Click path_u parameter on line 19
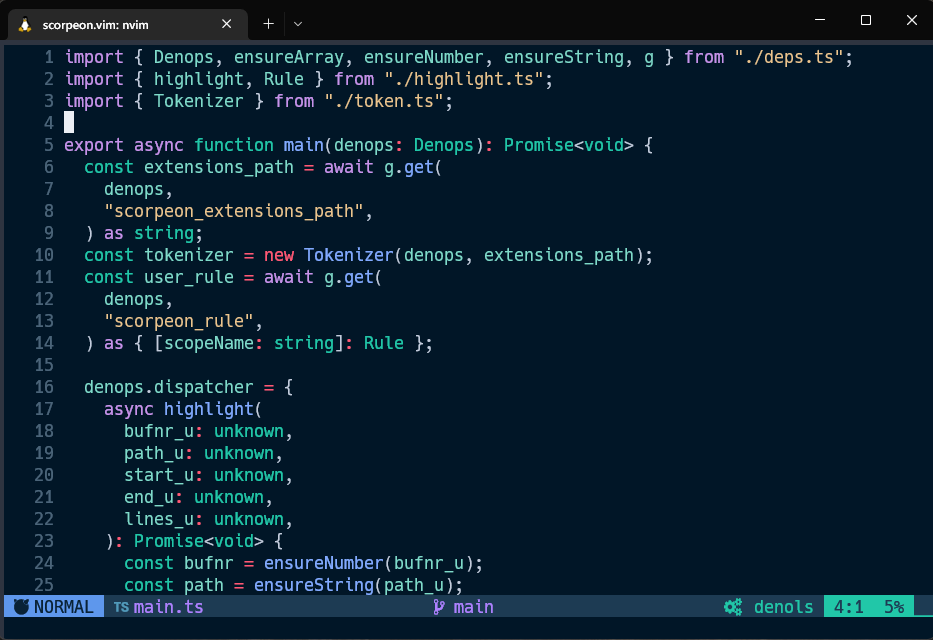Viewport: 933px width, 640px height. pyautogui.click(x=154, y=453)
